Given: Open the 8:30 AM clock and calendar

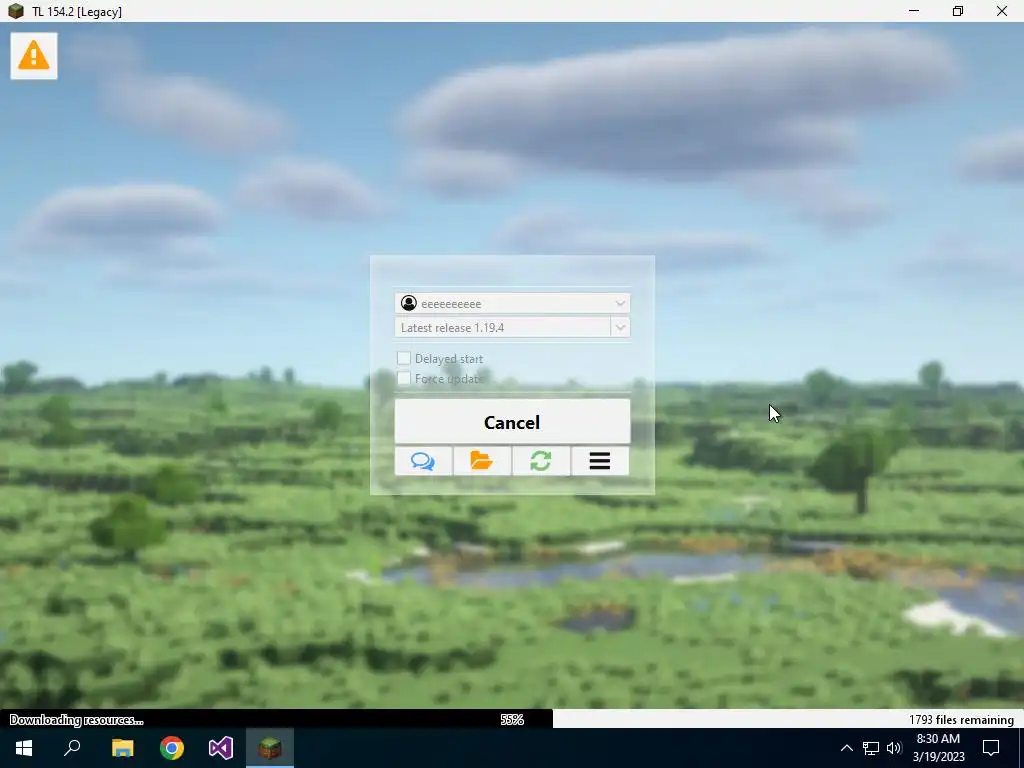Looking at the screenshot, I should coord(938,748).
